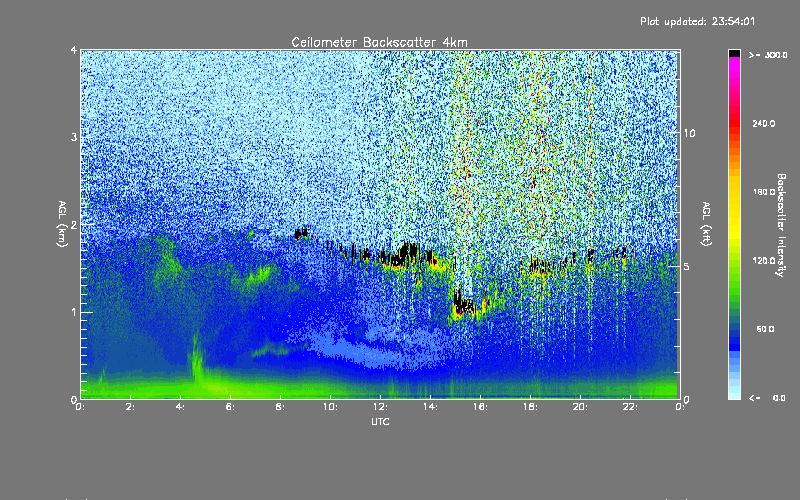Click the "4:" UTC hour tick label
The height and width of the screenshot is (500, 800).
click(181, 407)
